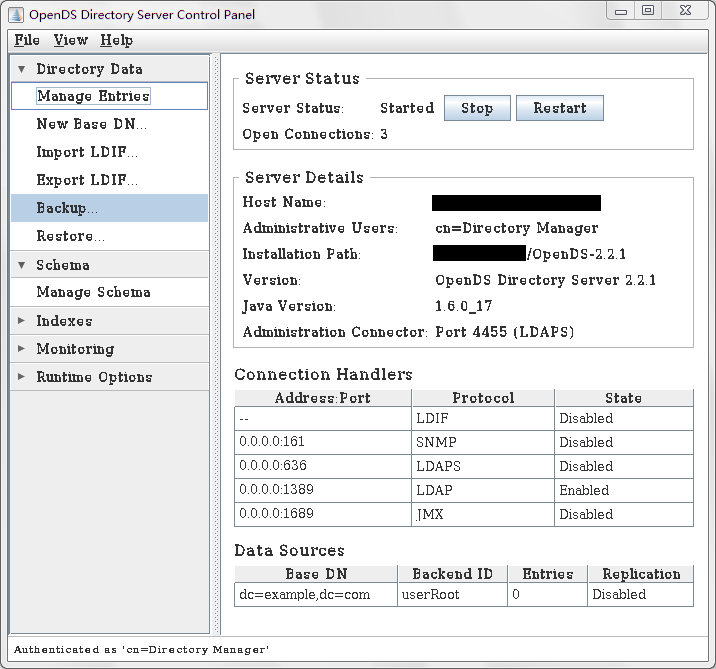716x669 pixels.
Task: Select the LDAP protocol cell
Action: coord(483,490)
